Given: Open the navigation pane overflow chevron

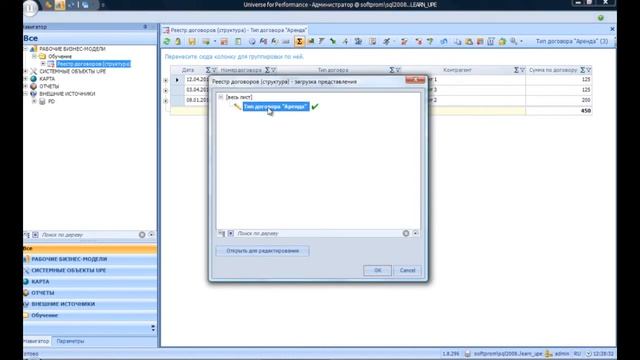Looking at the screenshot, I should tap(153, 328).
